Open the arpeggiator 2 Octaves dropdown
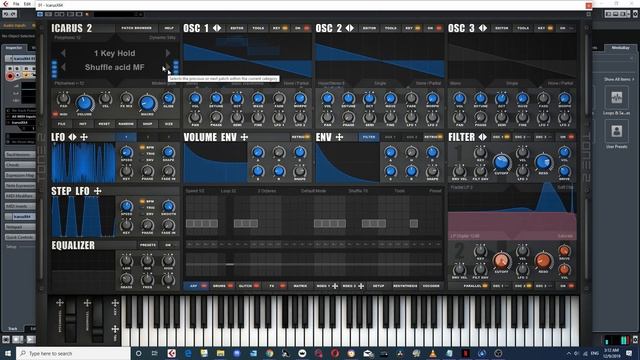Screen dimensions: 640x360 pos(267,191)
